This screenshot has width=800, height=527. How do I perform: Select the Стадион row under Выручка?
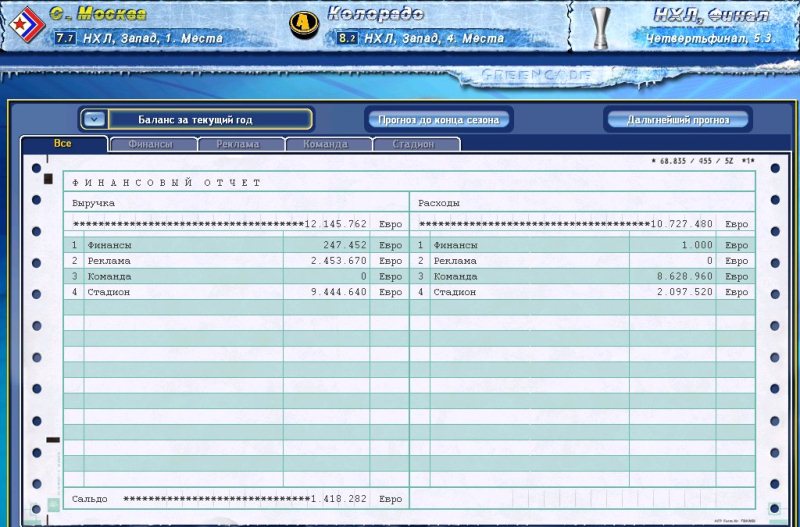pyautogui.click(x=236, y=292)
